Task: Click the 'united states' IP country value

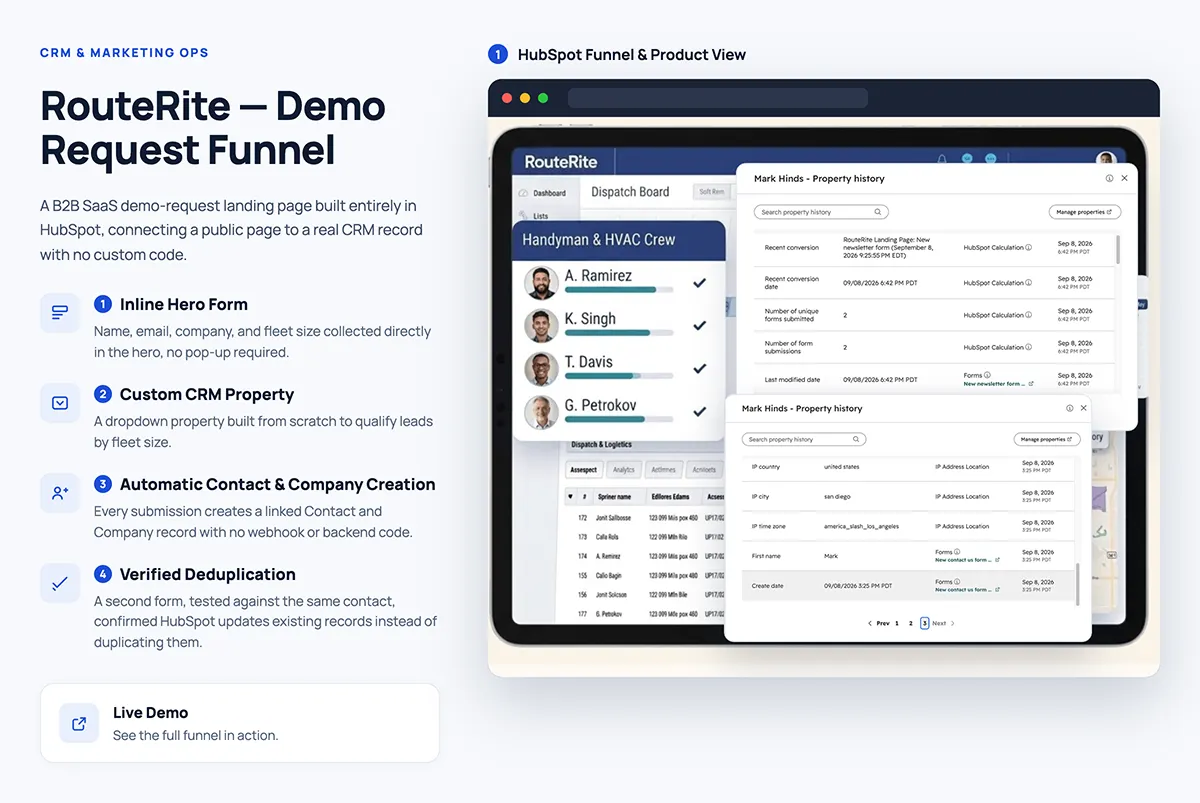Action: tap(842, 467)
